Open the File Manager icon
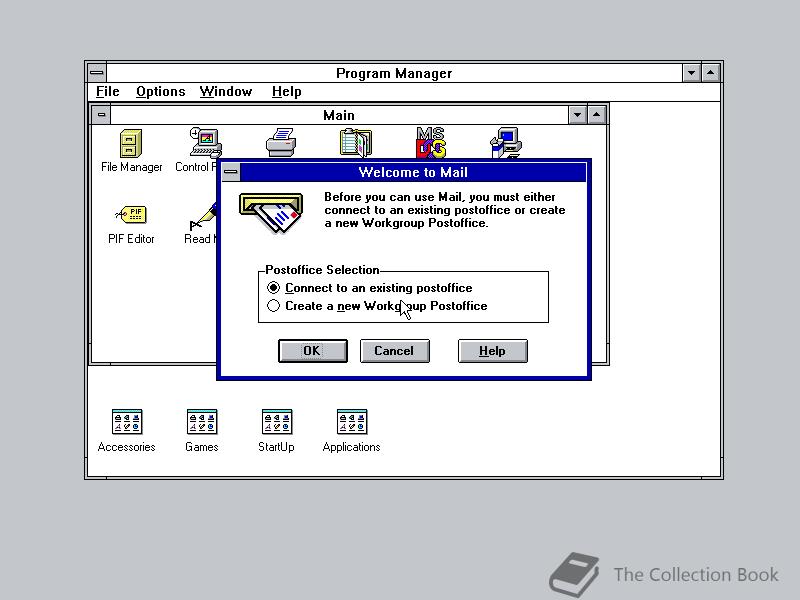This screenshot has height=600, width=800. click(x=131, y=143)
